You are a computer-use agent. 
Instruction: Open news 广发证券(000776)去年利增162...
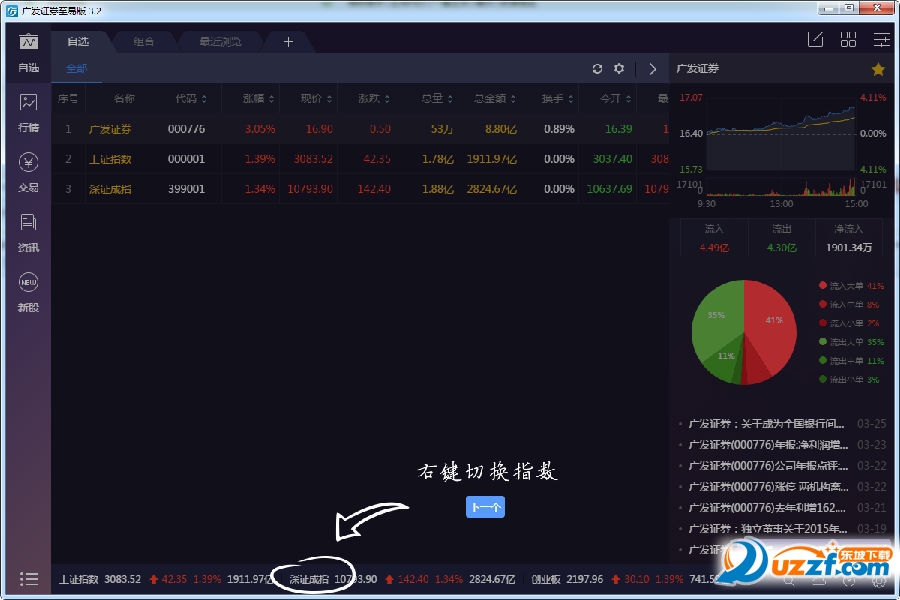(766, 508)
